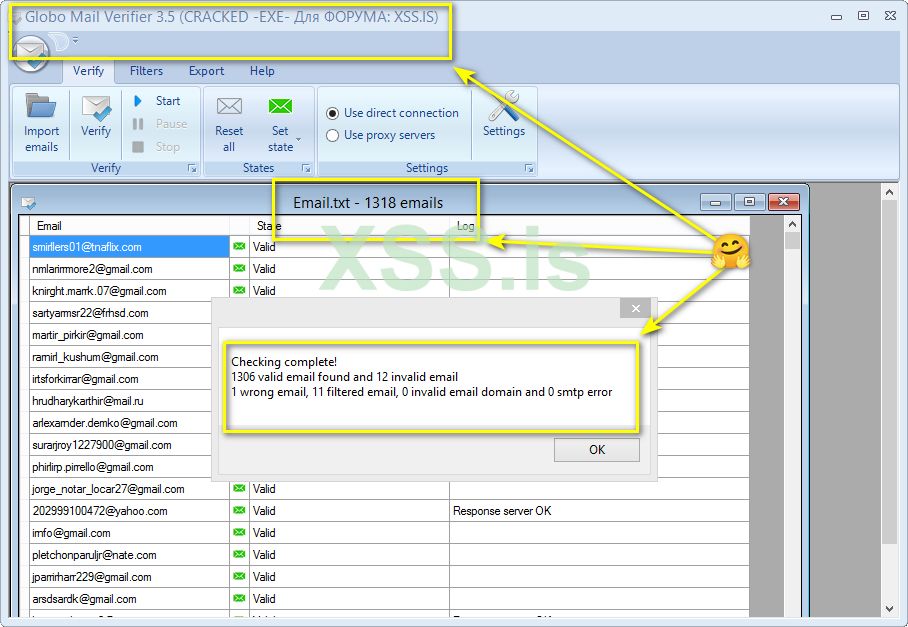Click the outer workspace scroll down arrow
Screen dimensions: 908x627
click(x=890, y=609)
